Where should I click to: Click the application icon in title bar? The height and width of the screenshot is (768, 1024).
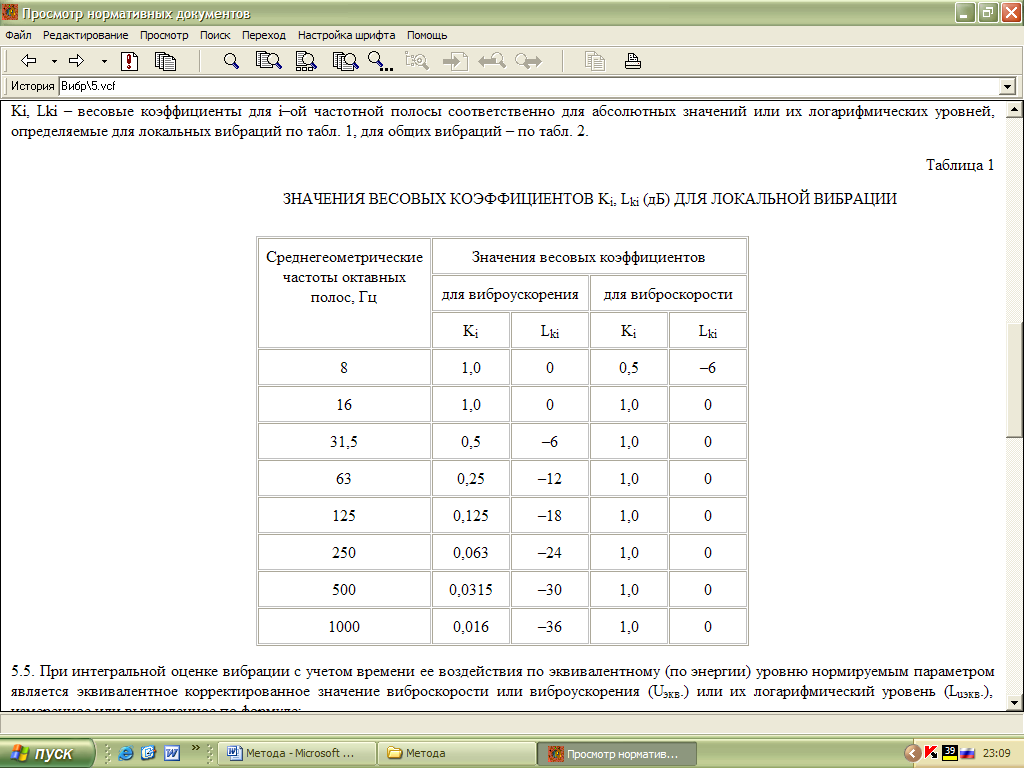(10, 12)
